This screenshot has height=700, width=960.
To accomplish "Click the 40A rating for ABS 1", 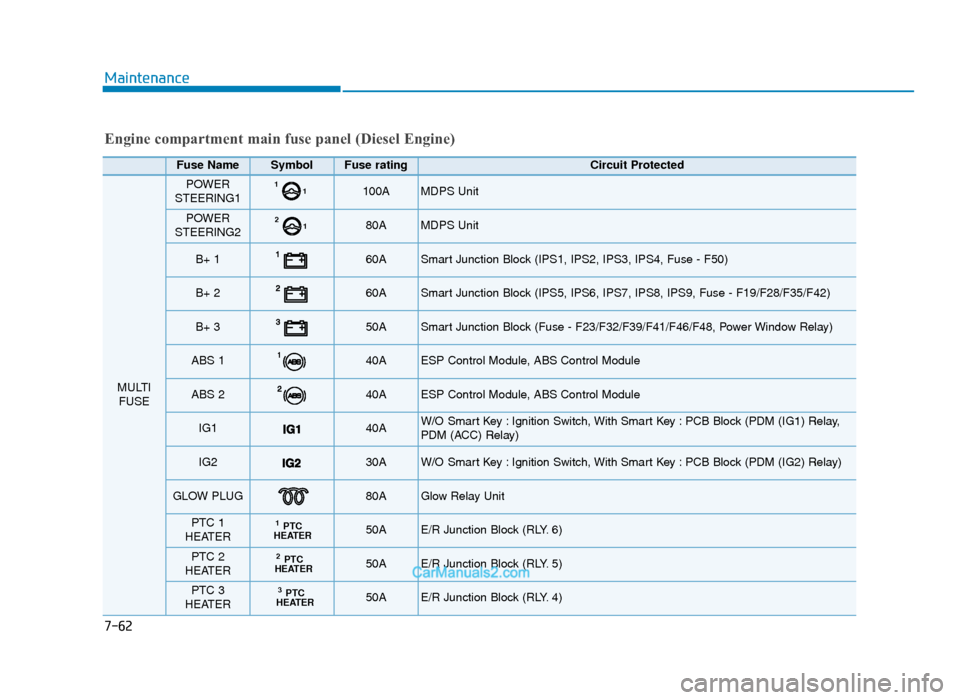I will click(376, 361).
